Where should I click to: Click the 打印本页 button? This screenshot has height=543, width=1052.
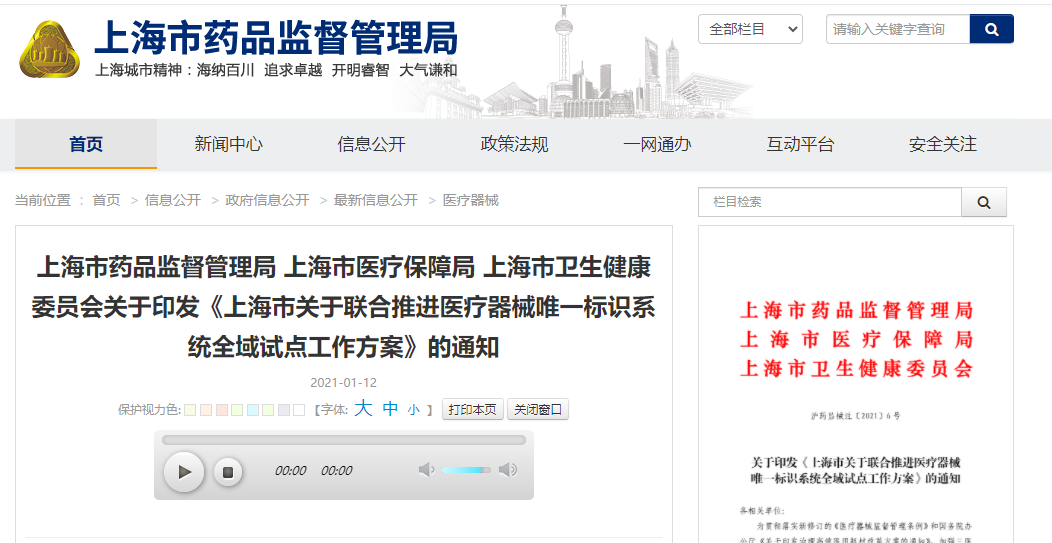click(x=472, y=409)
